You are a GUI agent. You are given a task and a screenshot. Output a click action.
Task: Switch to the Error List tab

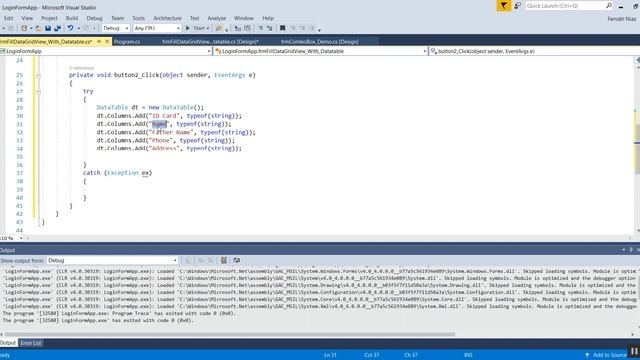pyautogui.click(x=31, y=343)
